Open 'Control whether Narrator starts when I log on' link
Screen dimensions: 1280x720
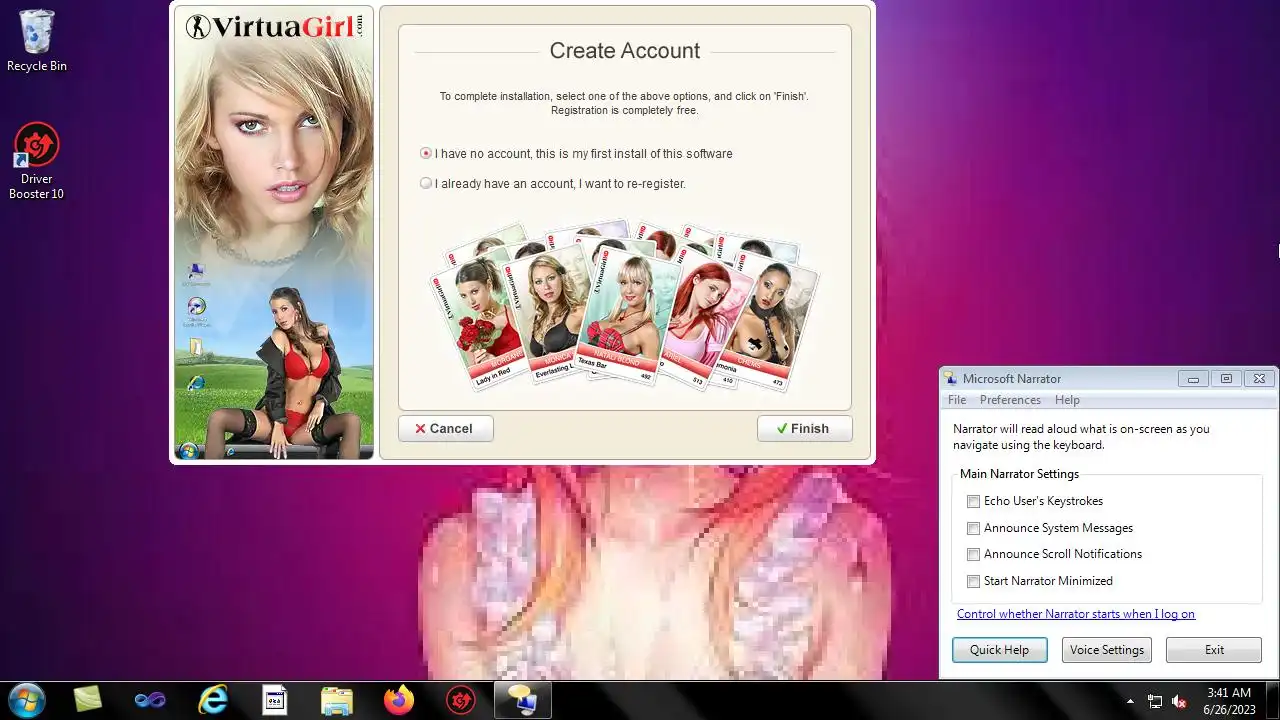tap(1076, 614)
